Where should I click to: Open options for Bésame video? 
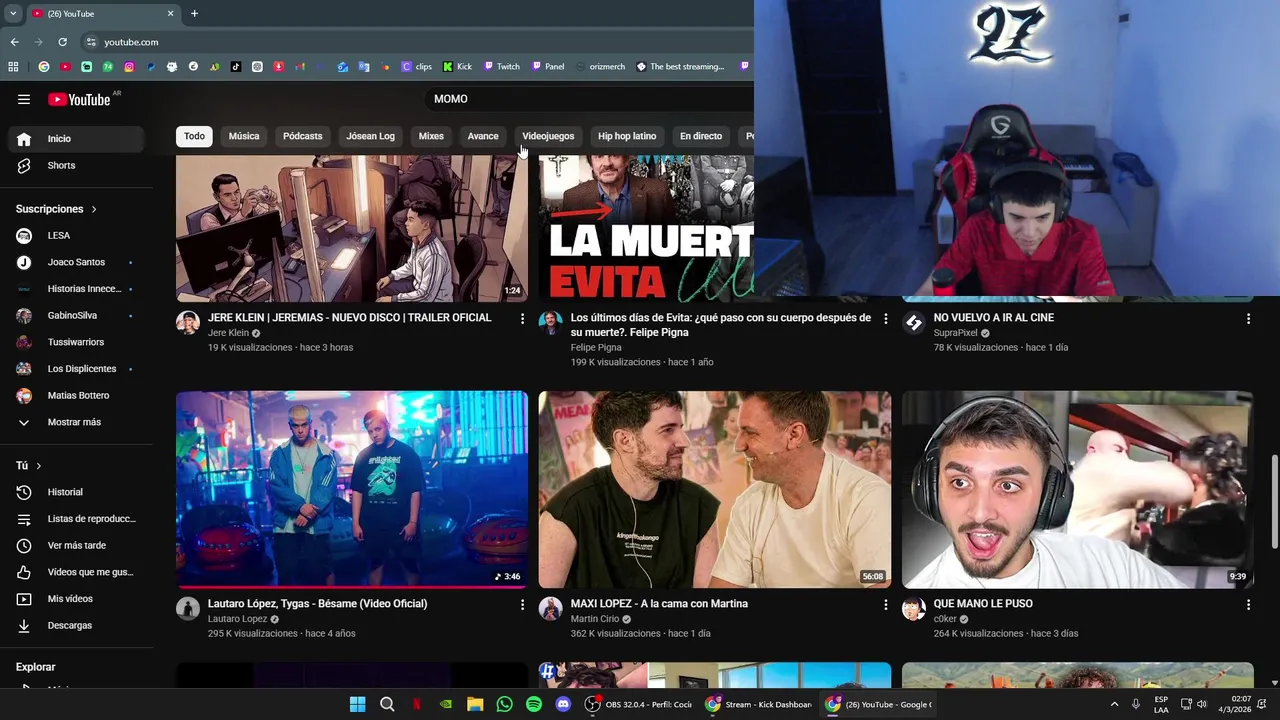coord(522,605)
